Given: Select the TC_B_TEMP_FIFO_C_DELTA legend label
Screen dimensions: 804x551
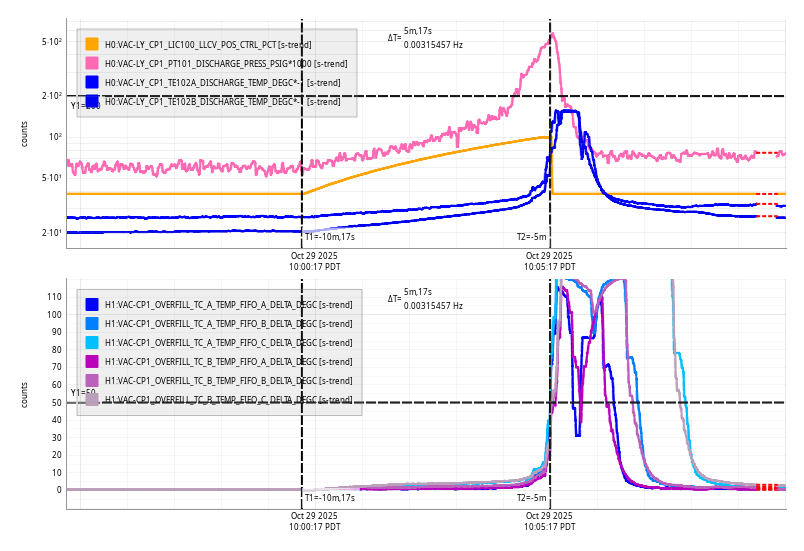Looking at the screenshot, I should [x=228, y=399].
